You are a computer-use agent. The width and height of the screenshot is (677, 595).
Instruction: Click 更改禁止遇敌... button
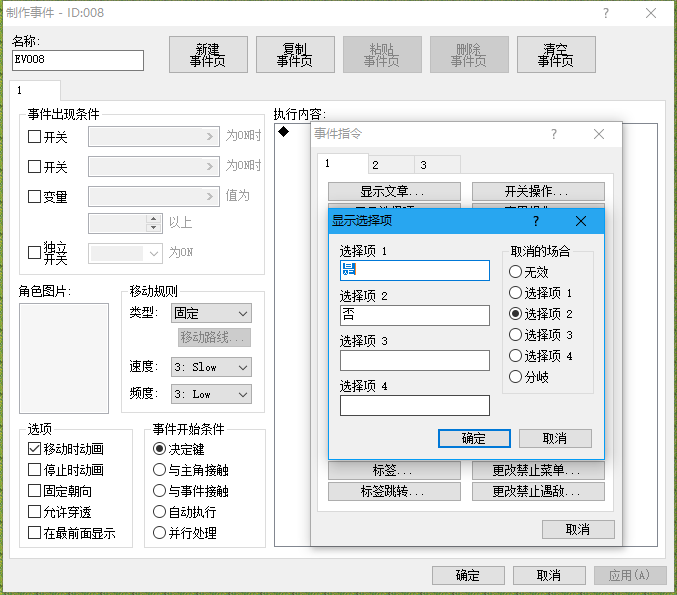(538, 491)
